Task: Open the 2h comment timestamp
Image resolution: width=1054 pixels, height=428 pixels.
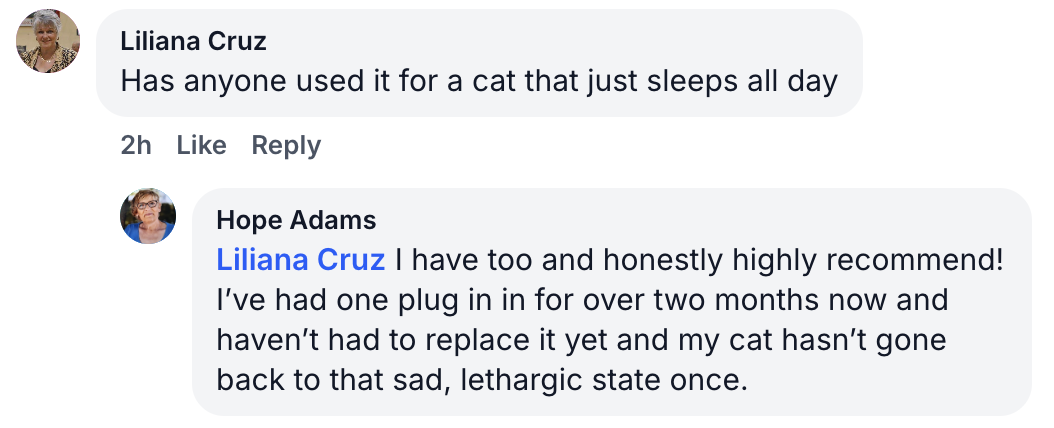Action: pyautogui.click(x=136, y=145)
